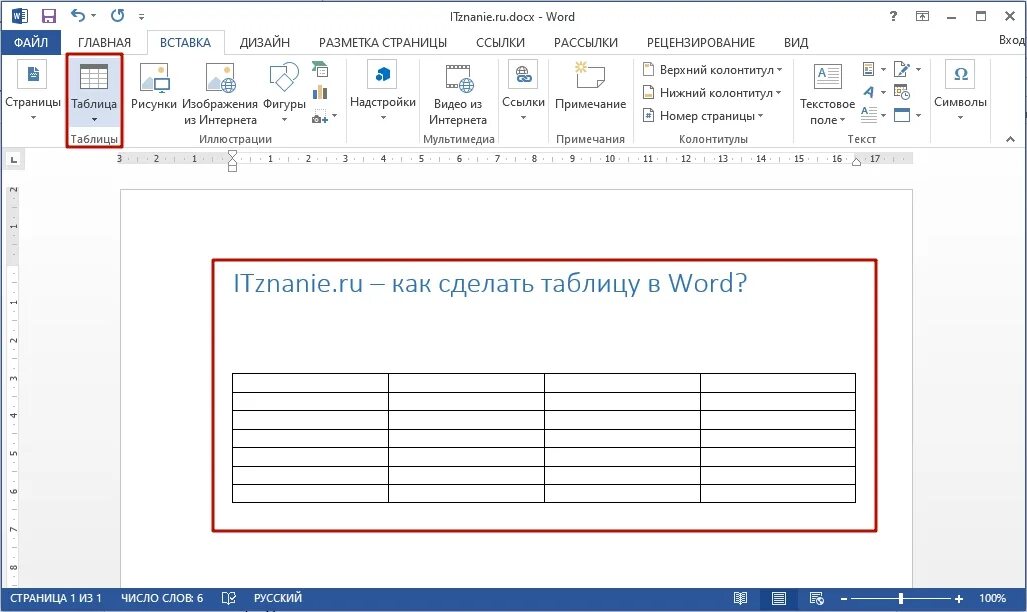Open the undo history dropdown arrow

94,16
